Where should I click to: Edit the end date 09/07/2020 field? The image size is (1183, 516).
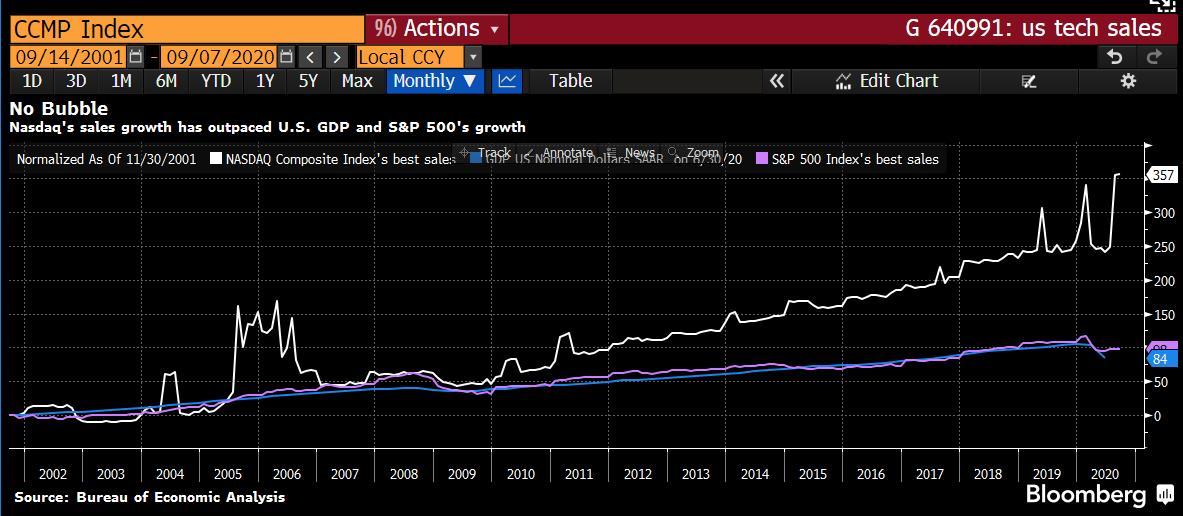pos(220,57)
